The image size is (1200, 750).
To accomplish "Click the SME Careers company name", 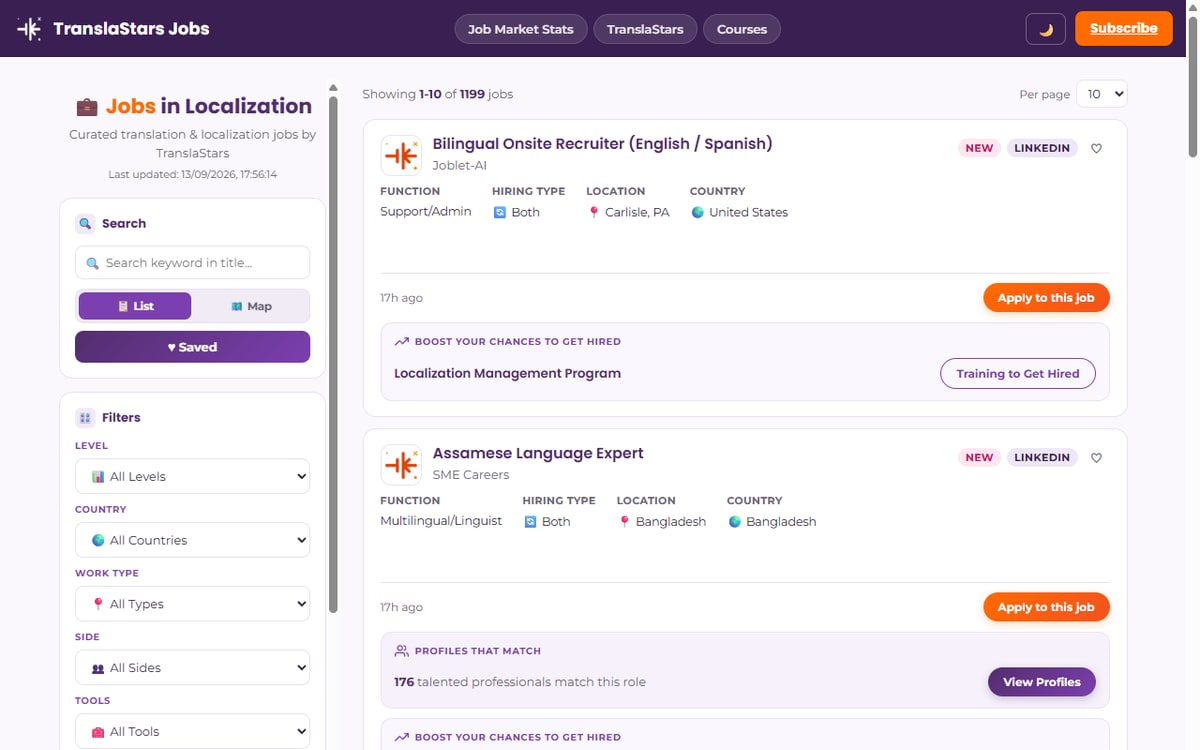I will click(471, 475).
